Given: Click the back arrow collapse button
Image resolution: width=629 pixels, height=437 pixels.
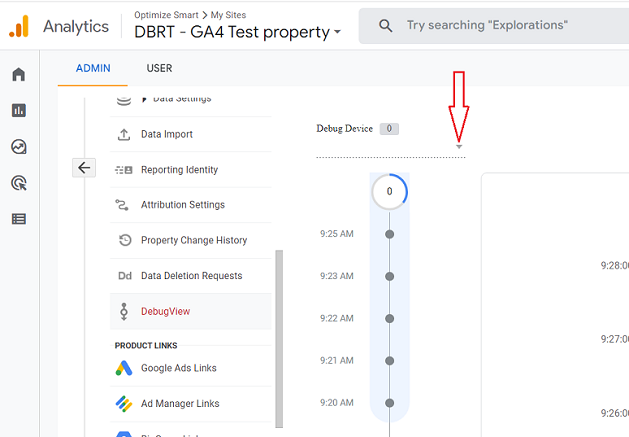Looking at the screenshot, I should (x=84, y=167).
